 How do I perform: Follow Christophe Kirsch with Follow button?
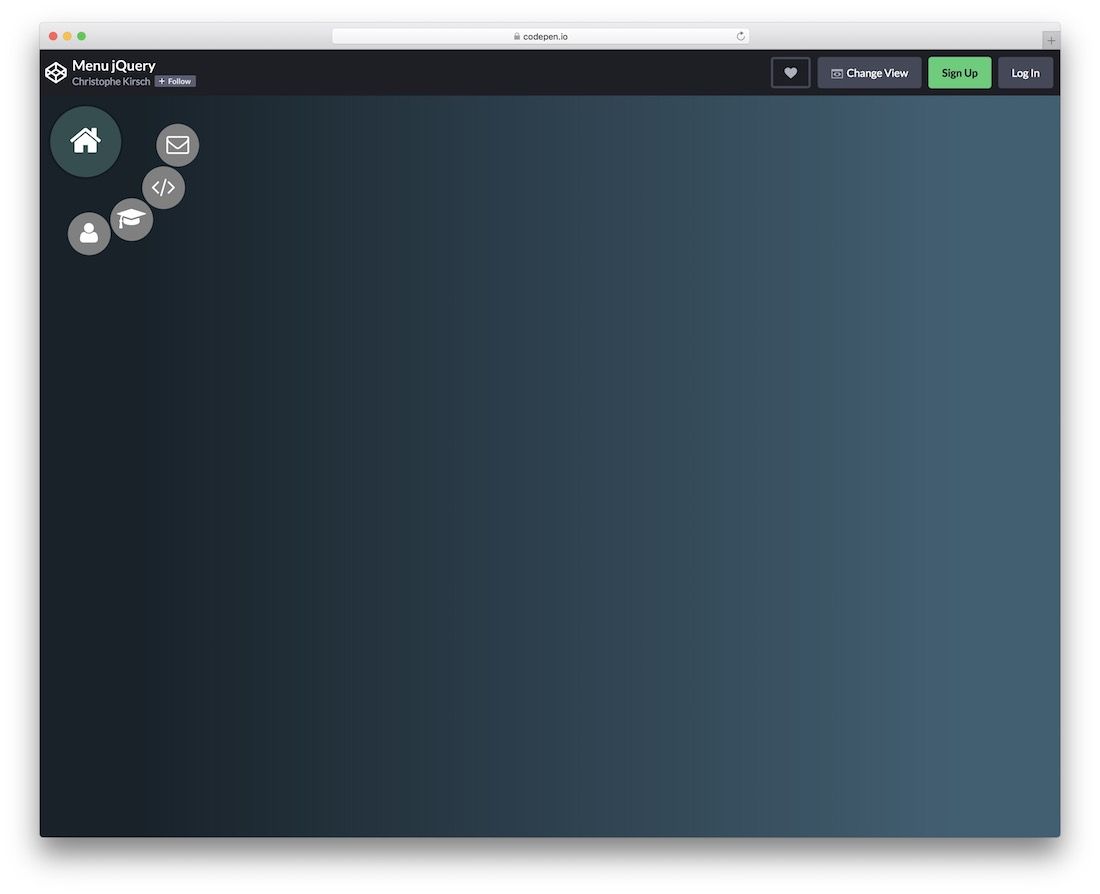[x=175, y=81]
